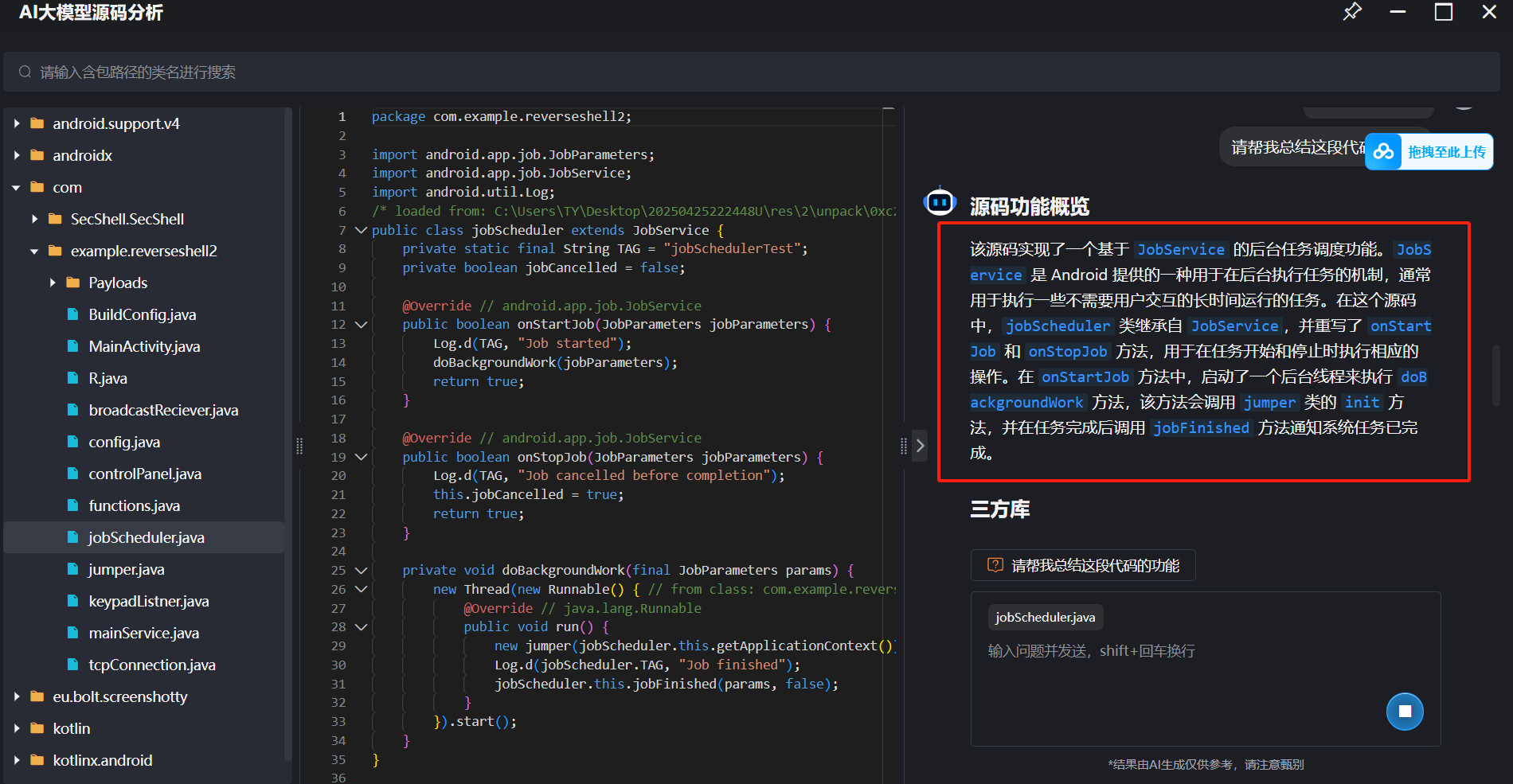Expand the androidx tree node
The image size is (1513, 784).
coord(17,155)
